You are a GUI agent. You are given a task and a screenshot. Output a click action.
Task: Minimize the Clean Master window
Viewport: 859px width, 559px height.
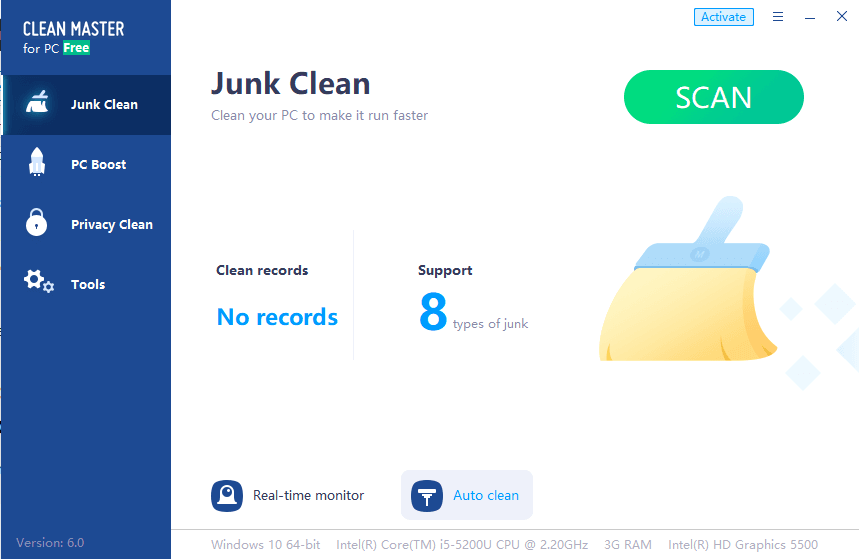810,17
